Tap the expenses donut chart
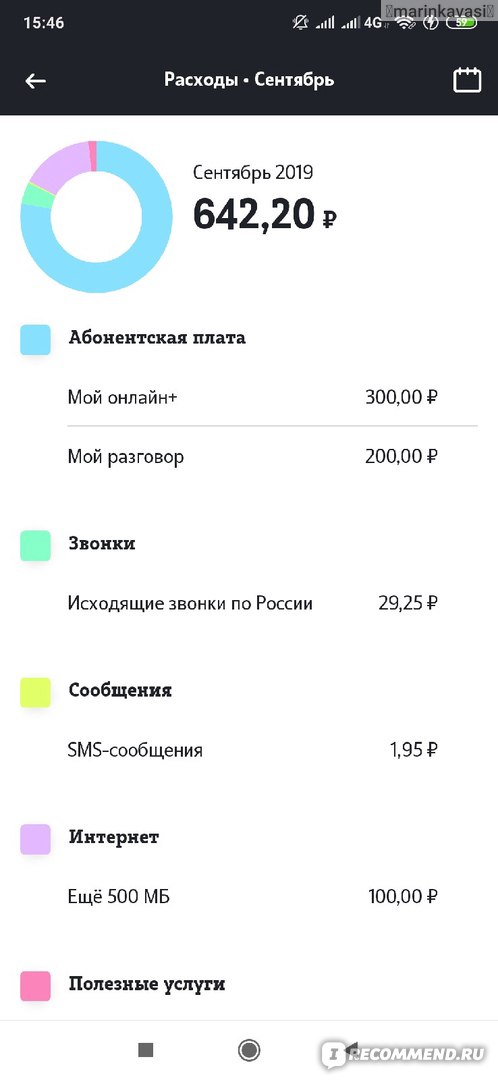 [96, 216]
